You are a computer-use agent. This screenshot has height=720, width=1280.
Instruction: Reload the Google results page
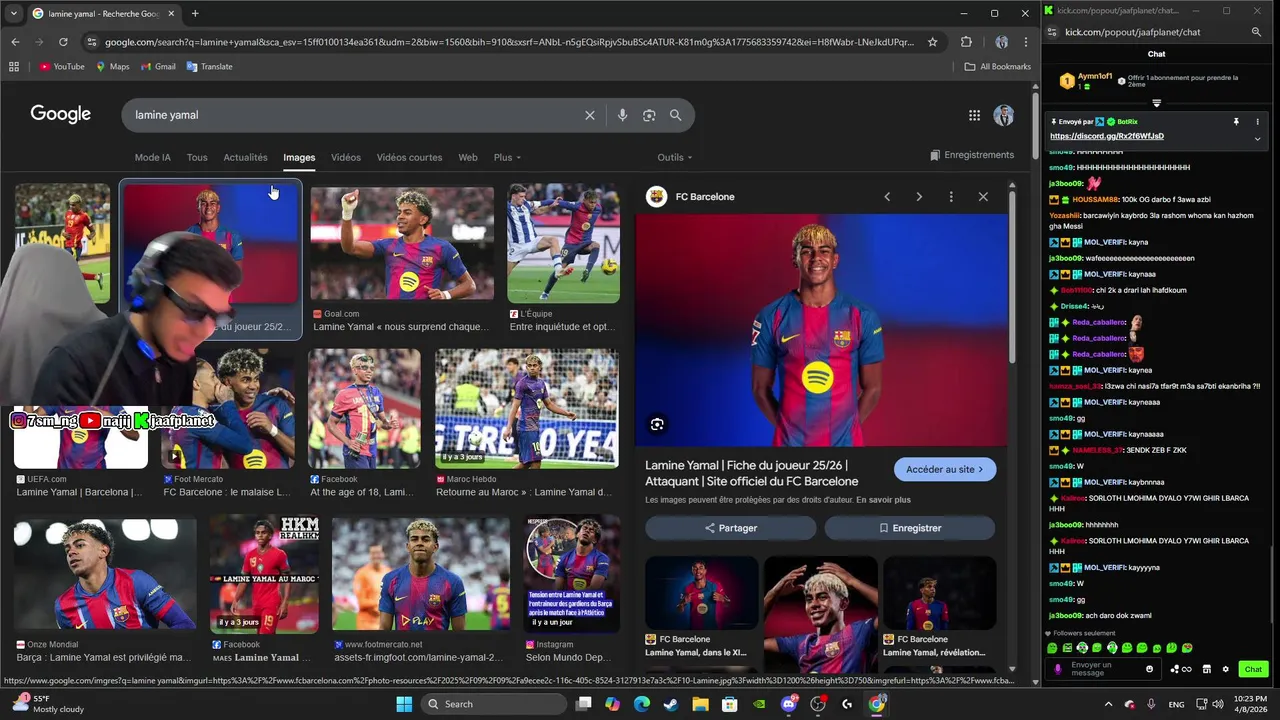click(x=63, y=42)
